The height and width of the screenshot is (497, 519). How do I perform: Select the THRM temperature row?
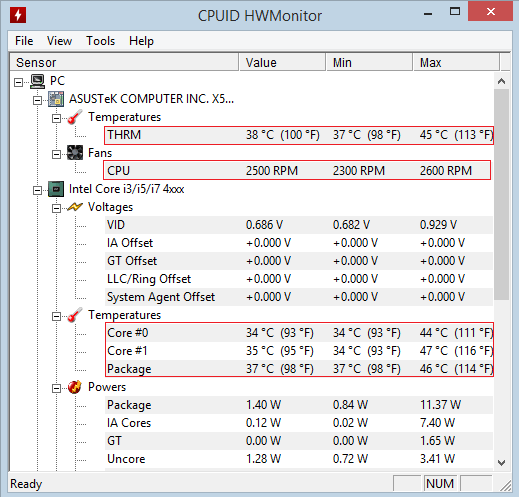tap(299, 135)
